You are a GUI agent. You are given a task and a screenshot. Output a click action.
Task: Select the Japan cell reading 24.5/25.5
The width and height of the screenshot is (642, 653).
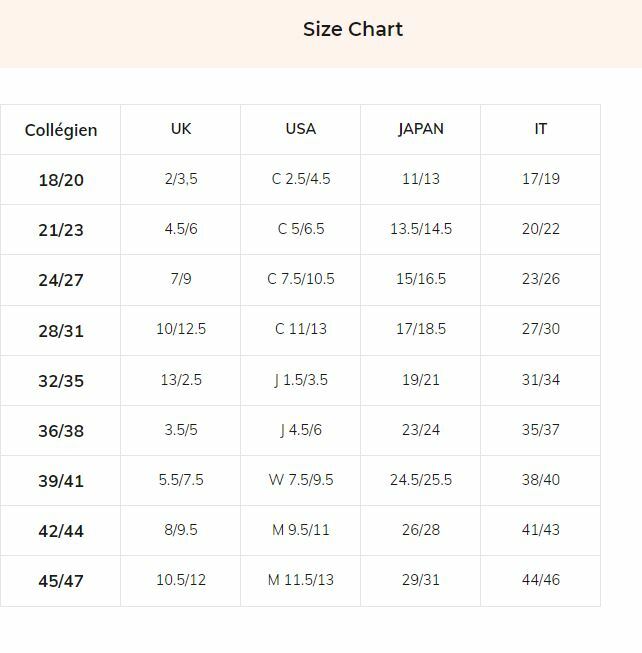421,480
